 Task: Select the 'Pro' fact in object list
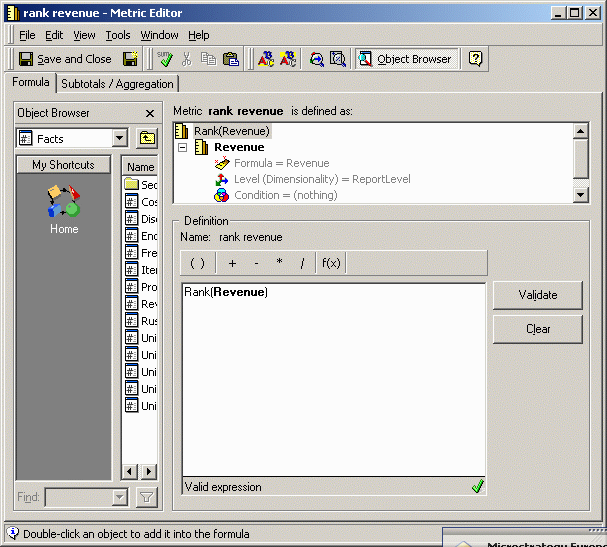click(x=141, y=287)
